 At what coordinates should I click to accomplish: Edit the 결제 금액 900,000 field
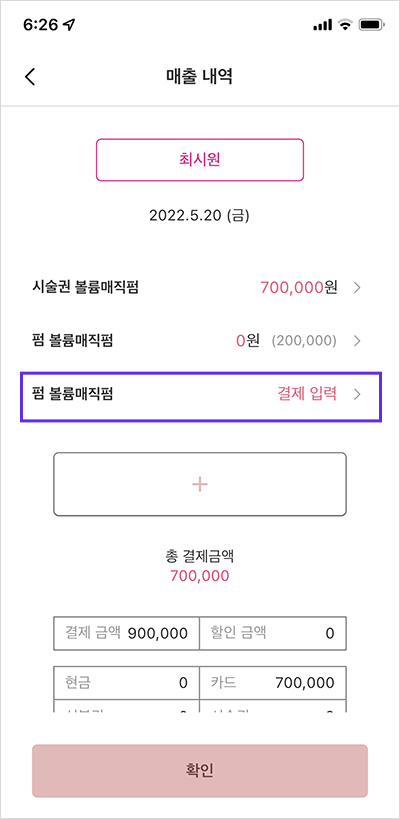(126, 634)
